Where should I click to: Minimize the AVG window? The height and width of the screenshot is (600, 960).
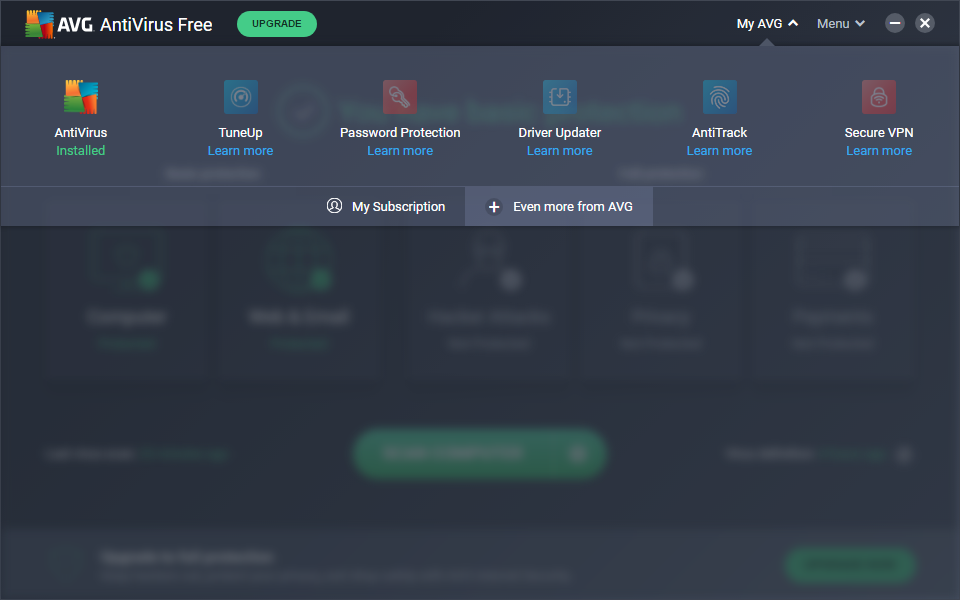click(x=894, y=23)
